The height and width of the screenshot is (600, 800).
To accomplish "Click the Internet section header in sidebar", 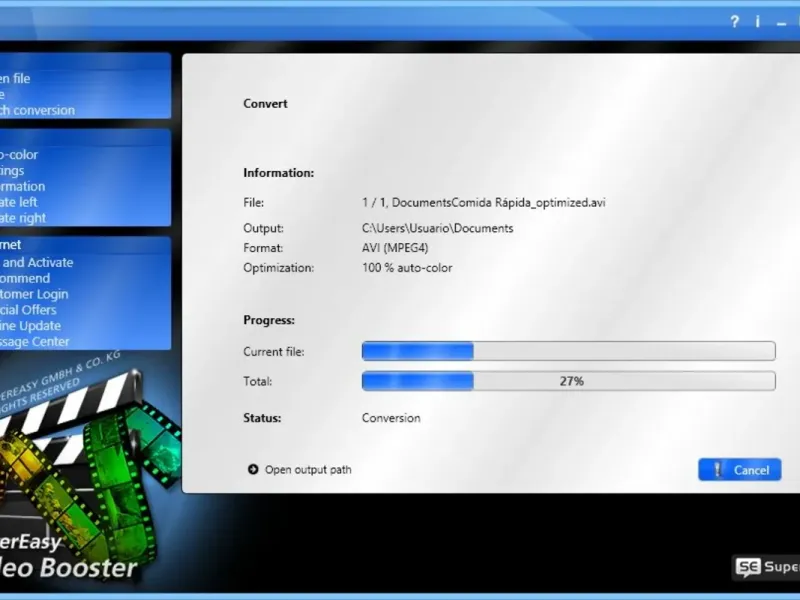I will point(11,245).
